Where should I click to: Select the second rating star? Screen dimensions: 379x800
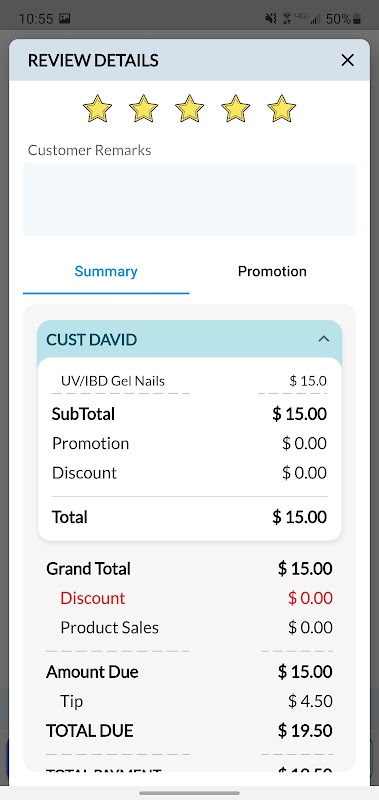[143, 108]
